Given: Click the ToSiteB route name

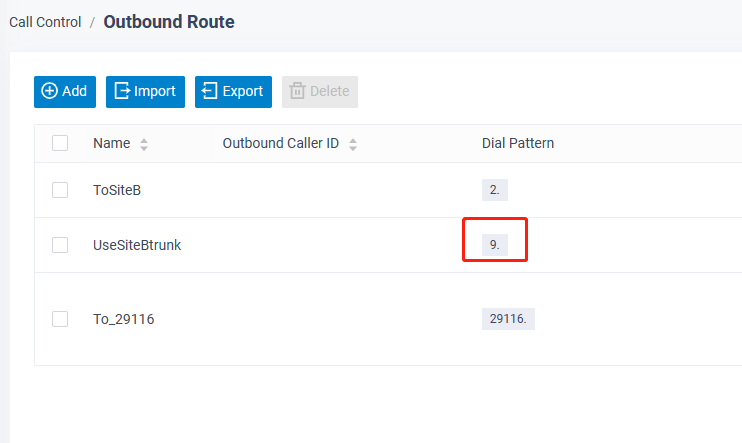Looking at the screenshot, I should point(117,190).
